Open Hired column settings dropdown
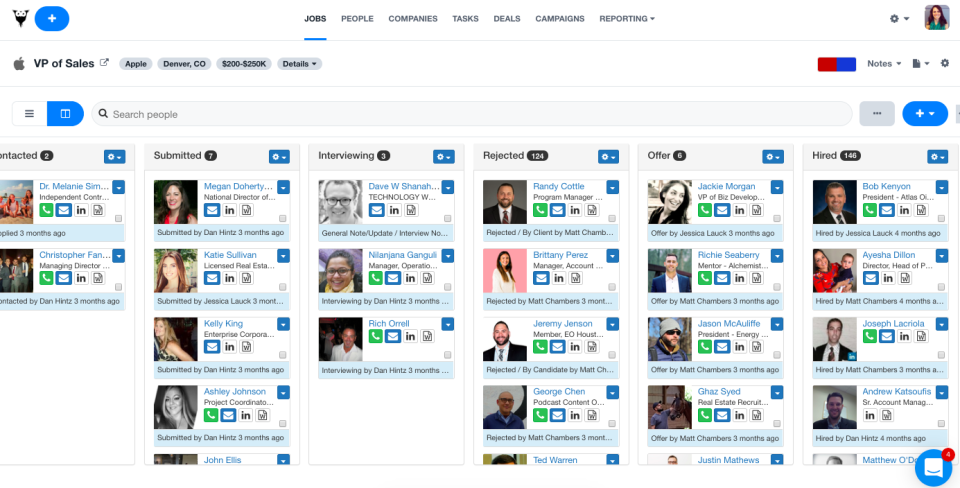Screen dimensions: 960x488 click(x=937, y=157)
